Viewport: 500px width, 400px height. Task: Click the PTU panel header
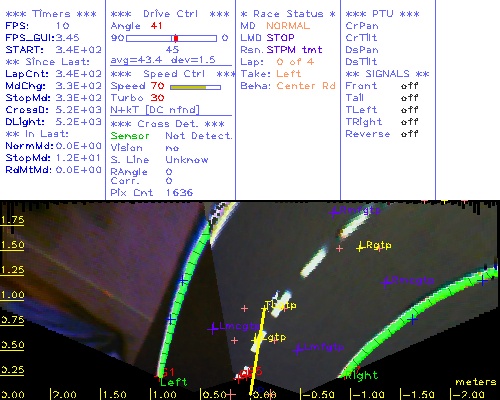click(382, 14)
